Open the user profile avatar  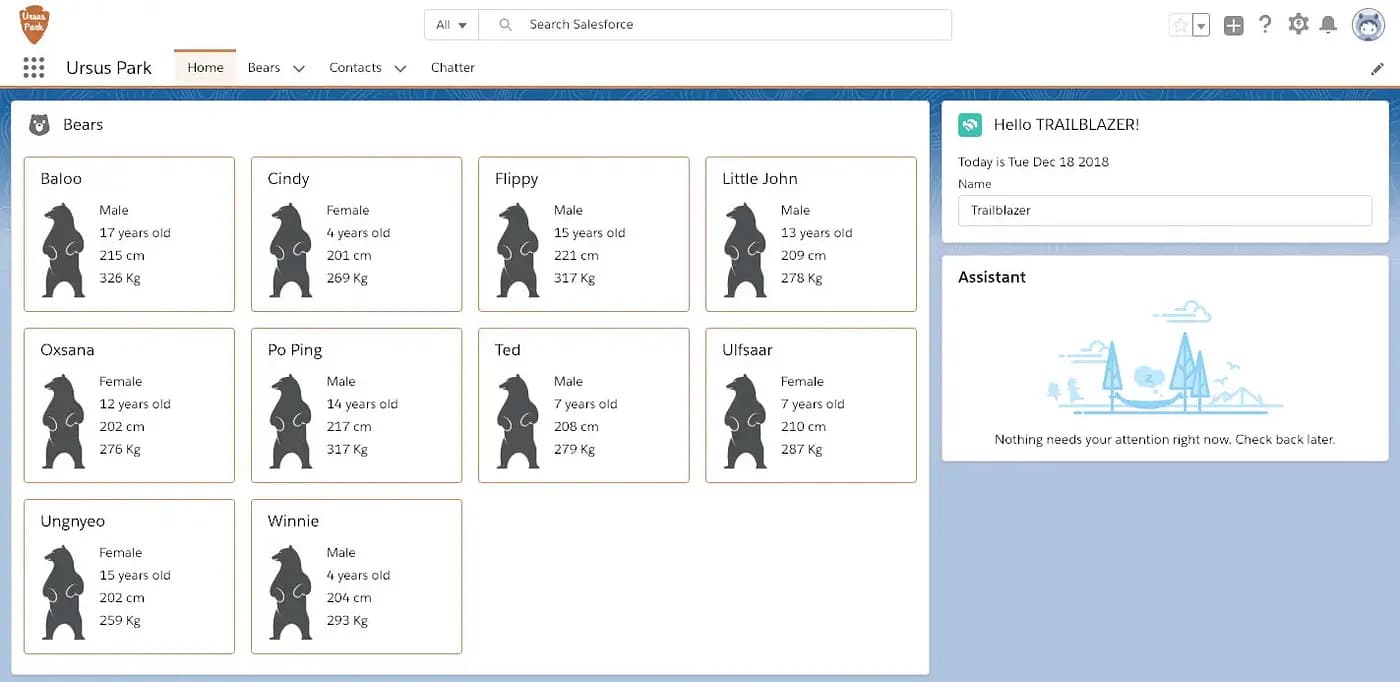(1367, 25)
